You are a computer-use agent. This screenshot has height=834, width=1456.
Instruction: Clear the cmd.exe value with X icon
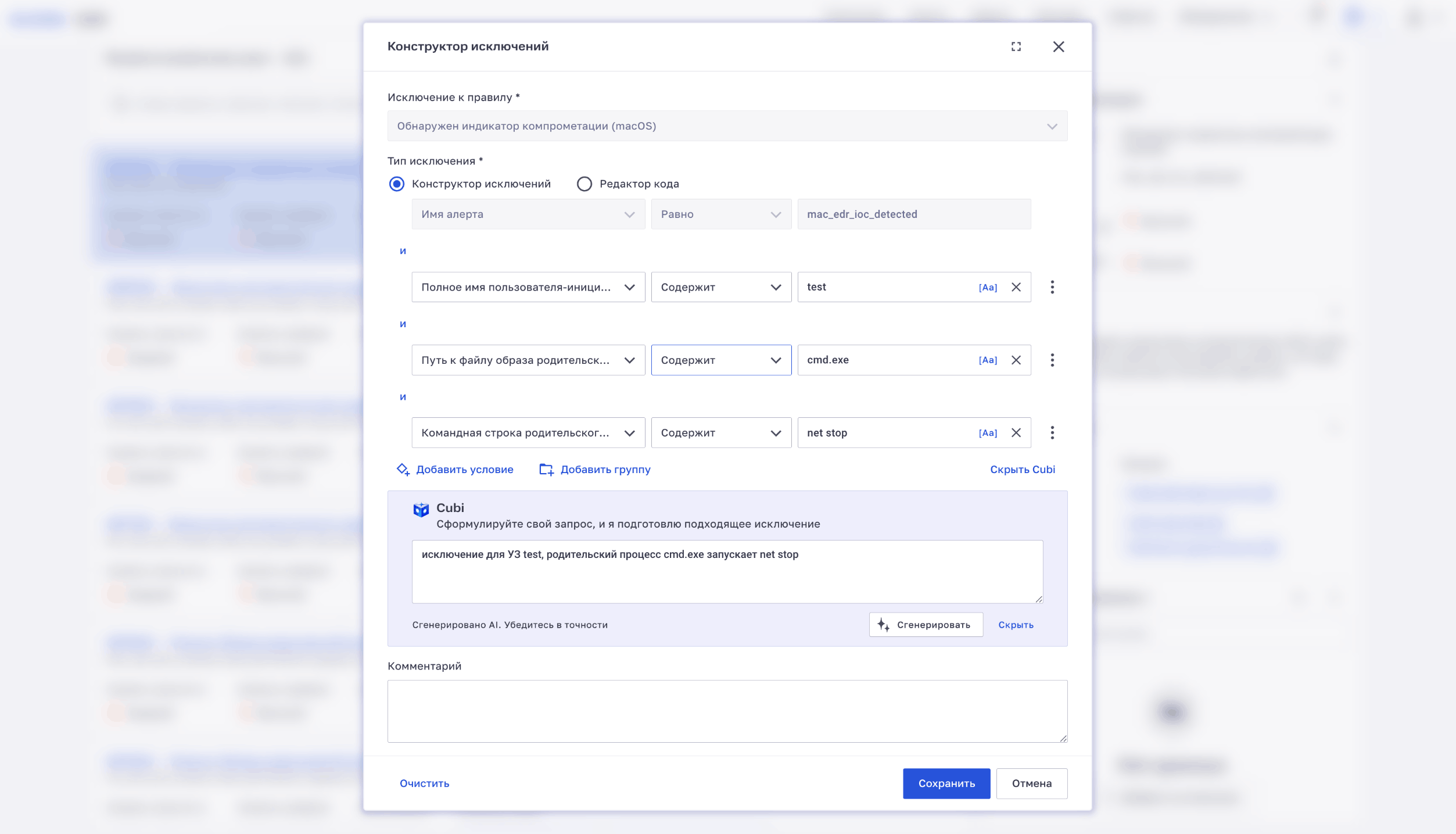1016,360
